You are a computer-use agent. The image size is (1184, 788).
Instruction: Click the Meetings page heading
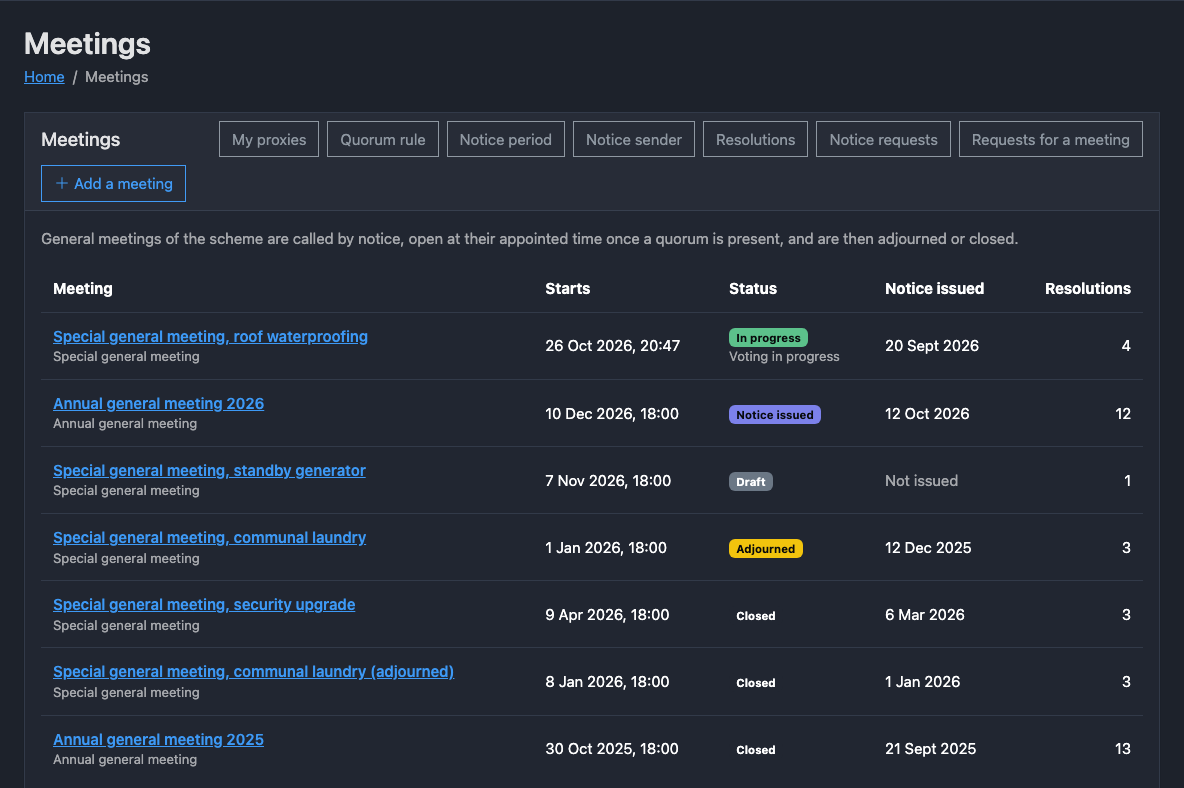pyautogui.click(x=88, y=44)
